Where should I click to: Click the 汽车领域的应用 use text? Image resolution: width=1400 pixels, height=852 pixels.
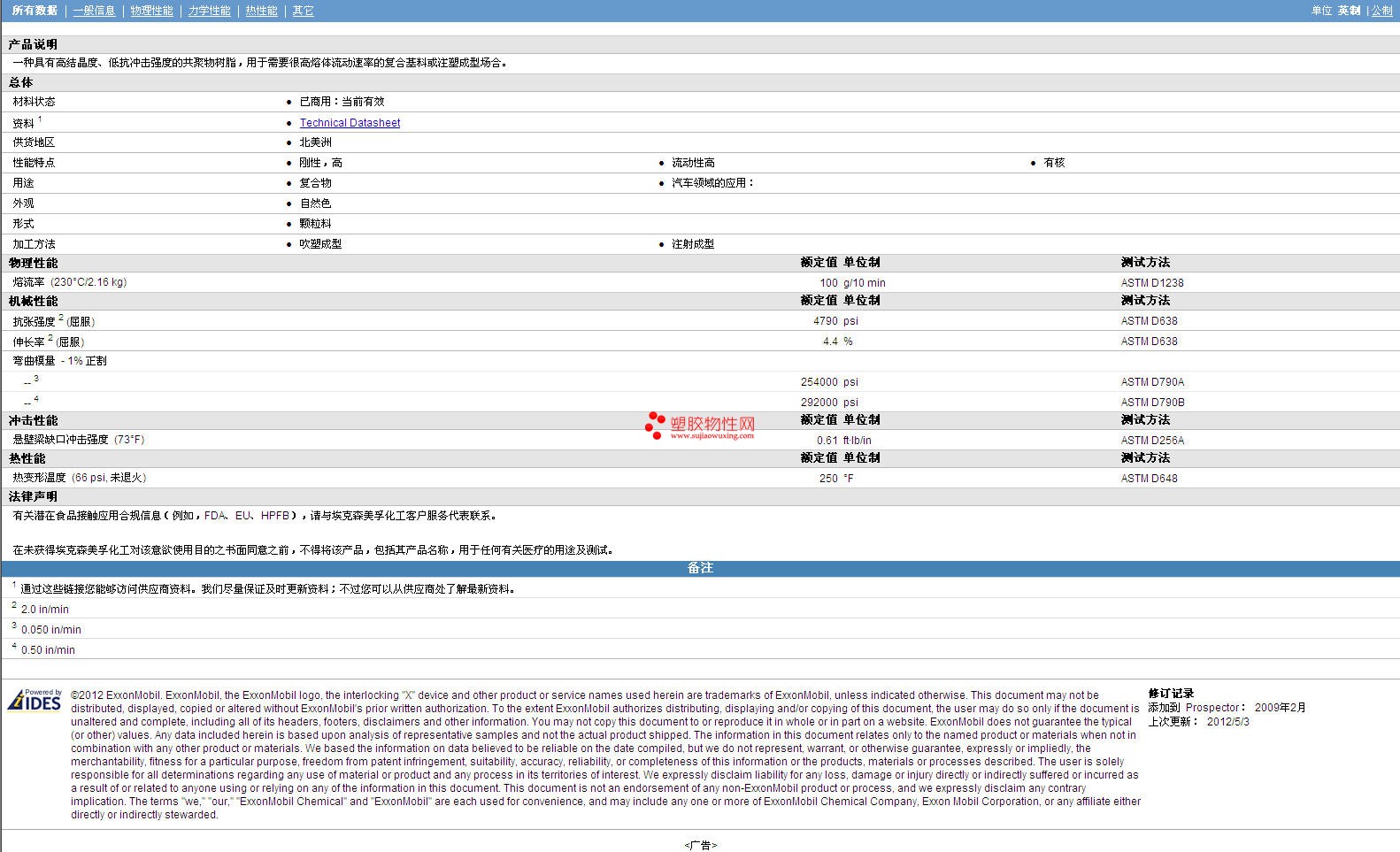point(712,183)
